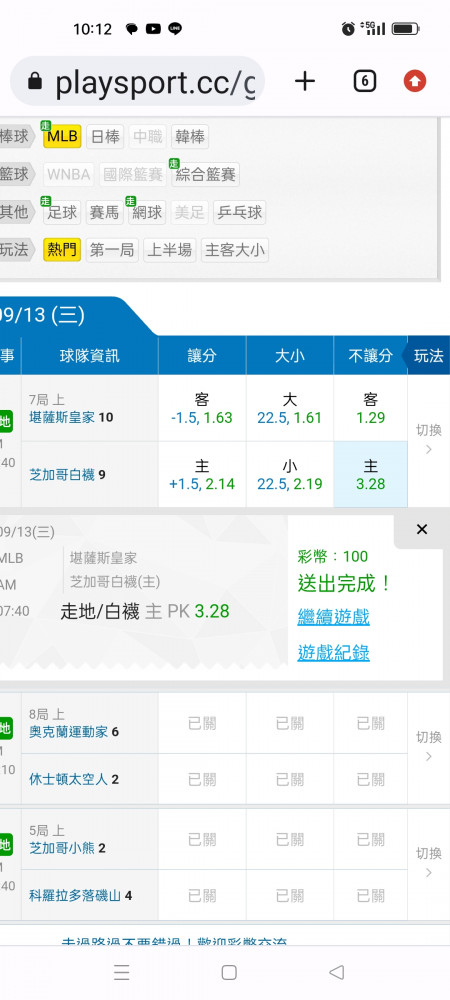Select the 網球 filter
The height and width of the screenshot is (1000, 450).
[147, 212]
